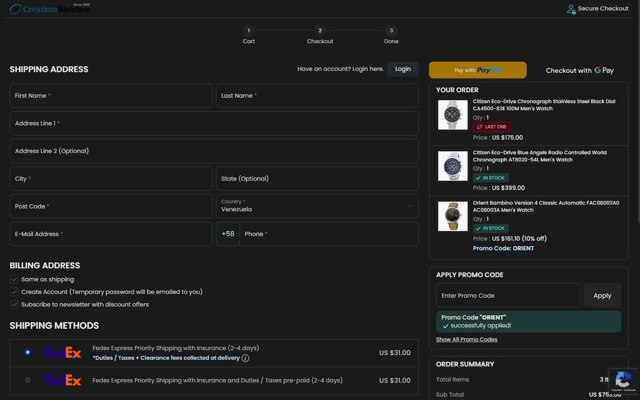Toggle Subscribe to newsletter checkbox
Viewport: 640px width, 400px height.
point(14,304)
